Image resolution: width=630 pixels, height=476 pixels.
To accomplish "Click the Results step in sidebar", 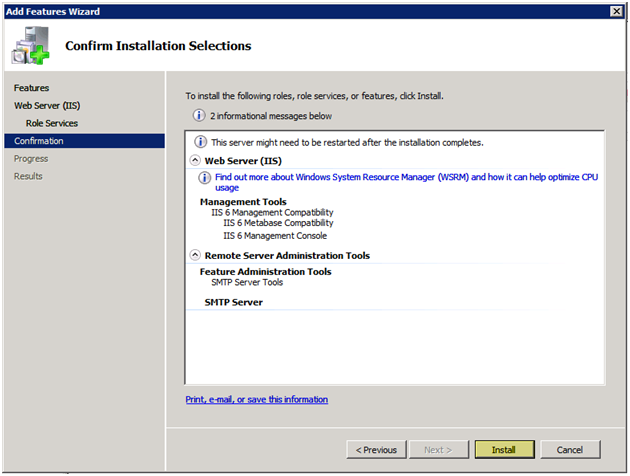I will pyautogui.click(x=28, y=176).
